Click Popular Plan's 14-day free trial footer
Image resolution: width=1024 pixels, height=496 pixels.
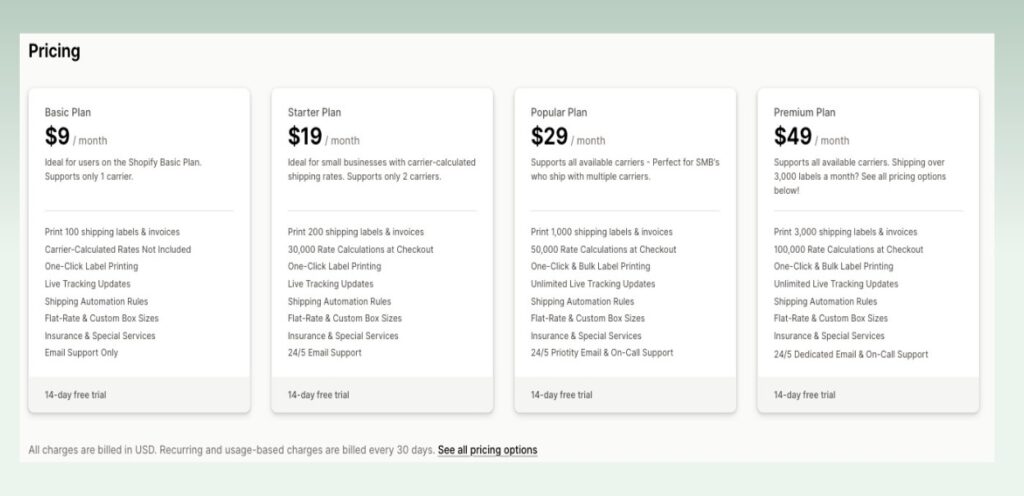(x=562, y=395)
